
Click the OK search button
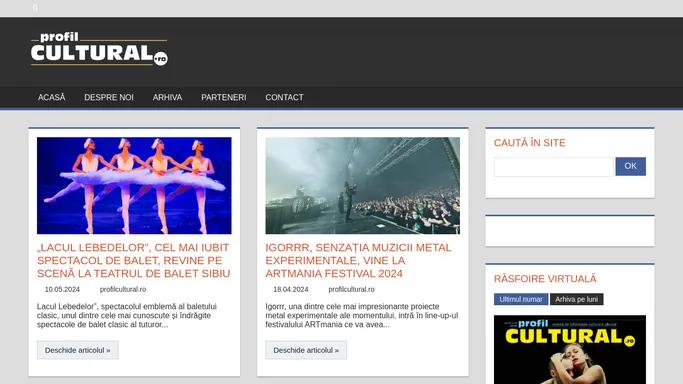click(x=630, y=166)
